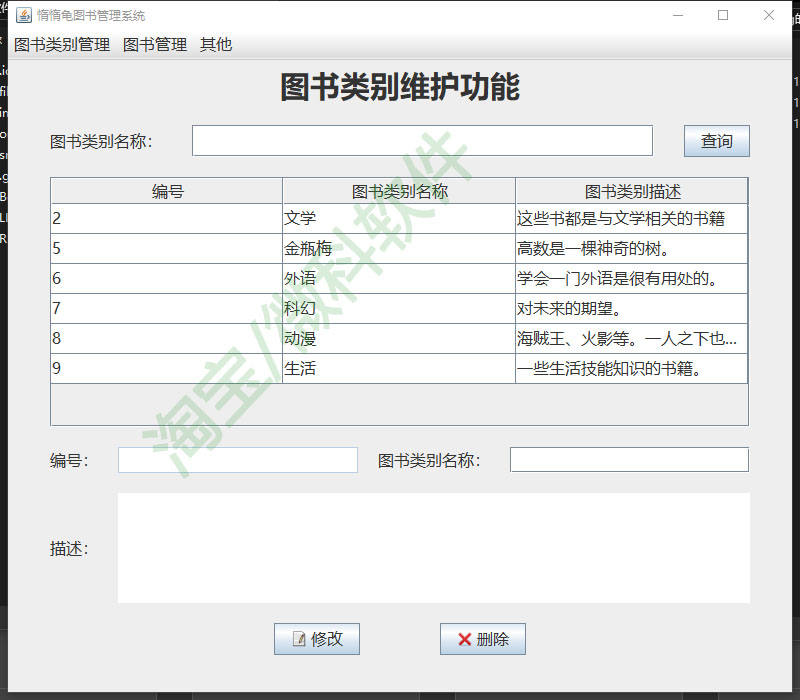Click description 高数是一棵神奇的树。
This screenshot has height=700, width=800.
632,249
